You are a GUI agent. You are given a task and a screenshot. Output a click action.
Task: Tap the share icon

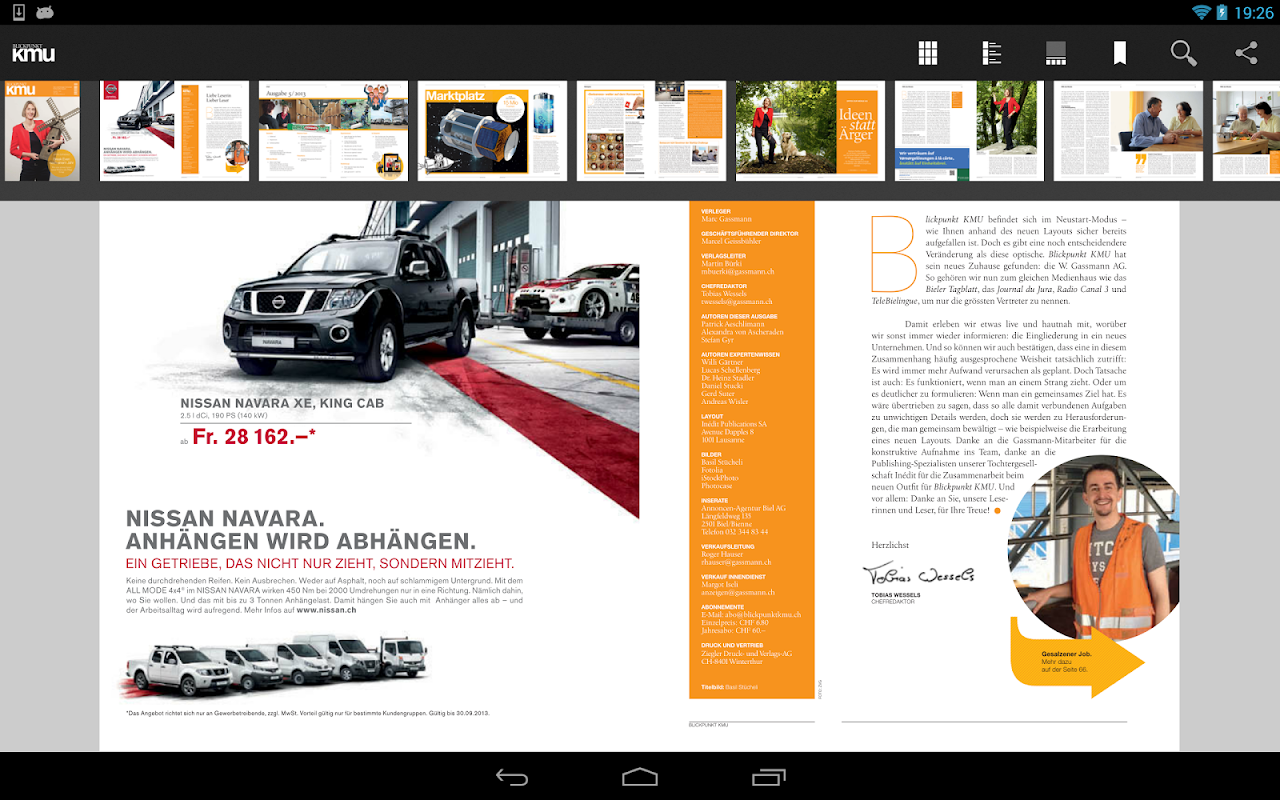tap(1246, 53)
